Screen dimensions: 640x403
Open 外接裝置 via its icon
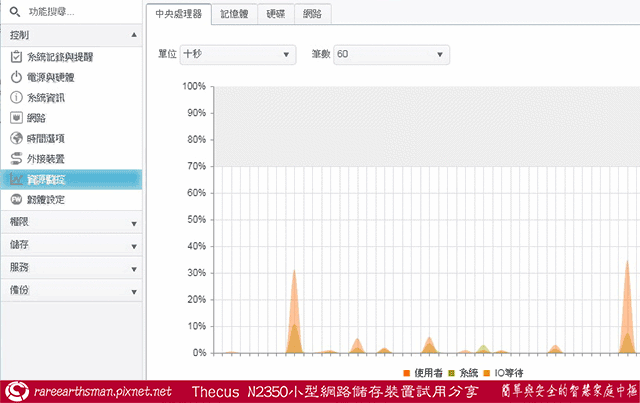pyautogui.click(x=16, y=159)
